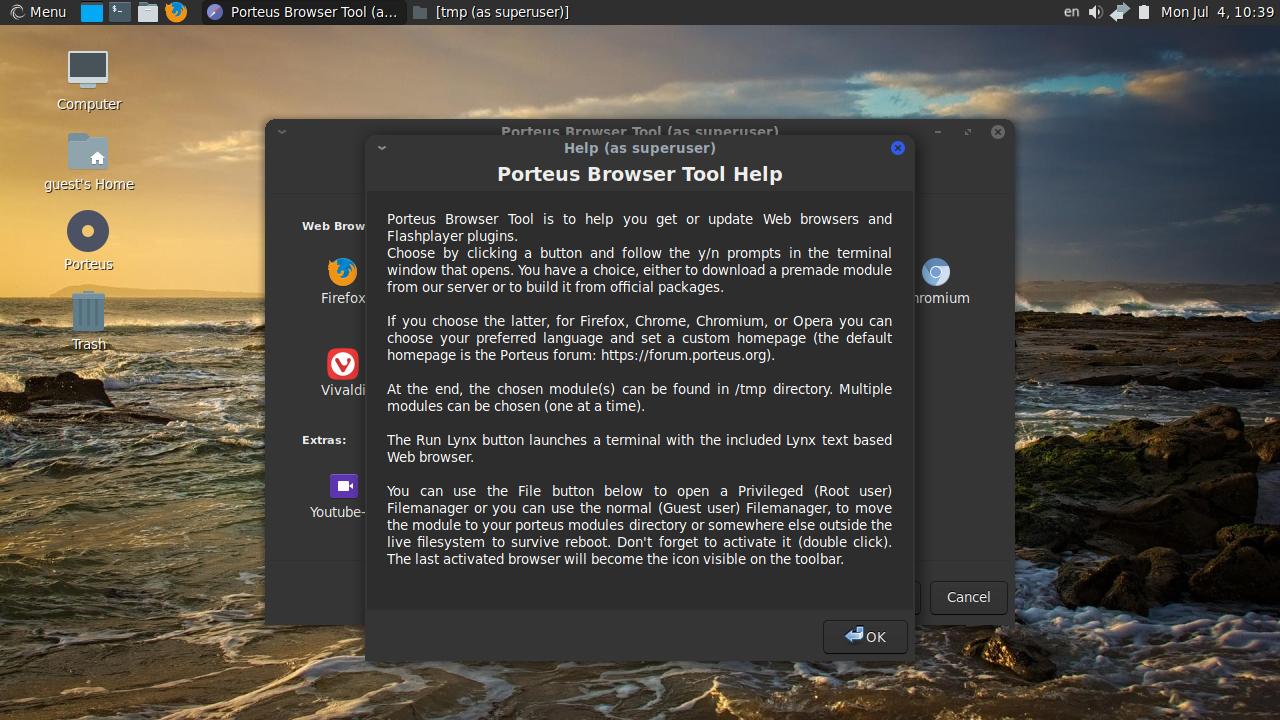Image resolution: width=1280 pixels, height=720 pixels.
Task: Click Cancel in Porteus Browser Tool
Action: (968, 597)
